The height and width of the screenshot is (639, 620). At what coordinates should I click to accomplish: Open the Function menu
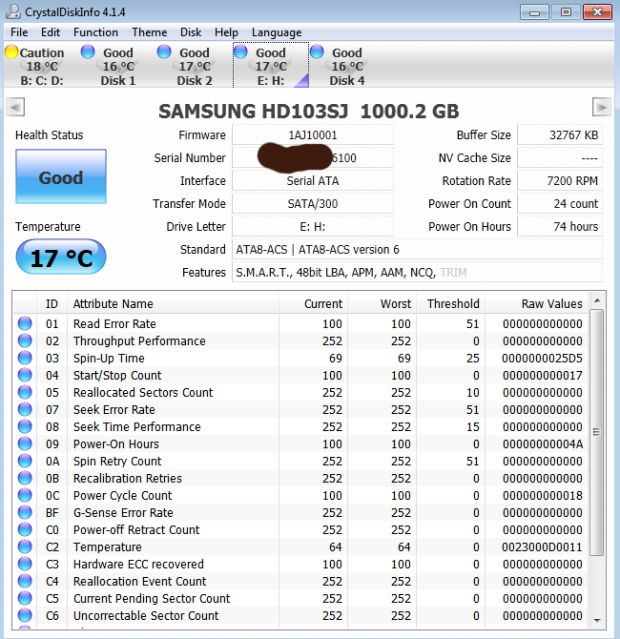(95, 32)
